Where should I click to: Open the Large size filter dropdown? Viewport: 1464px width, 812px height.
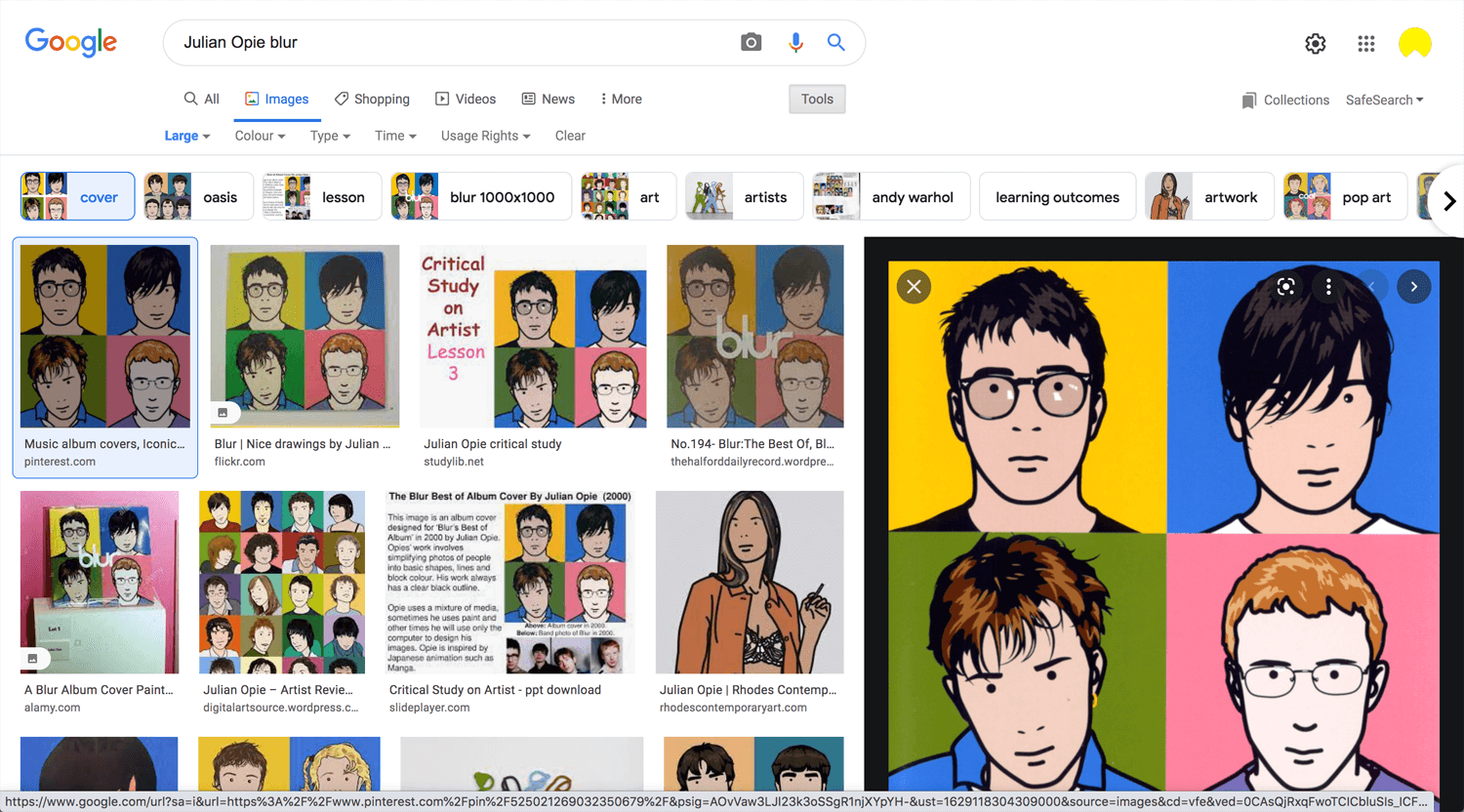point(187,136)
